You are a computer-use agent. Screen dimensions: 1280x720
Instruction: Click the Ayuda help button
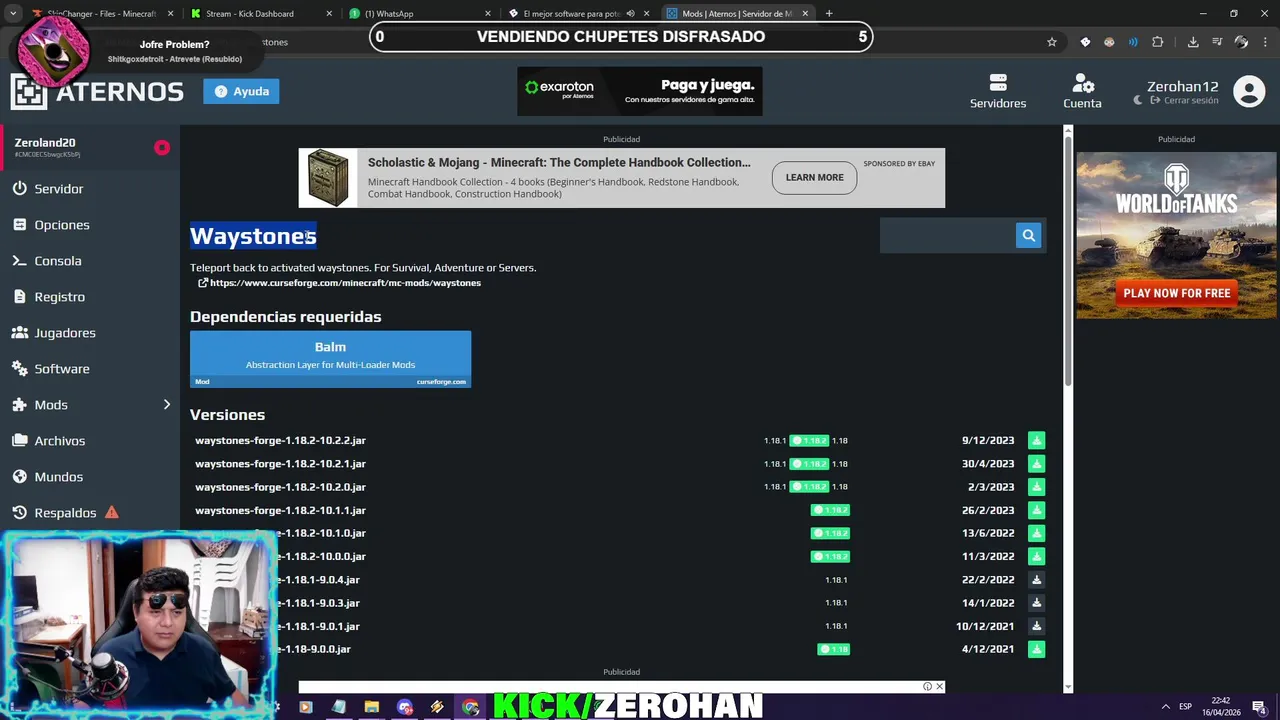click(x=241, y=91)
